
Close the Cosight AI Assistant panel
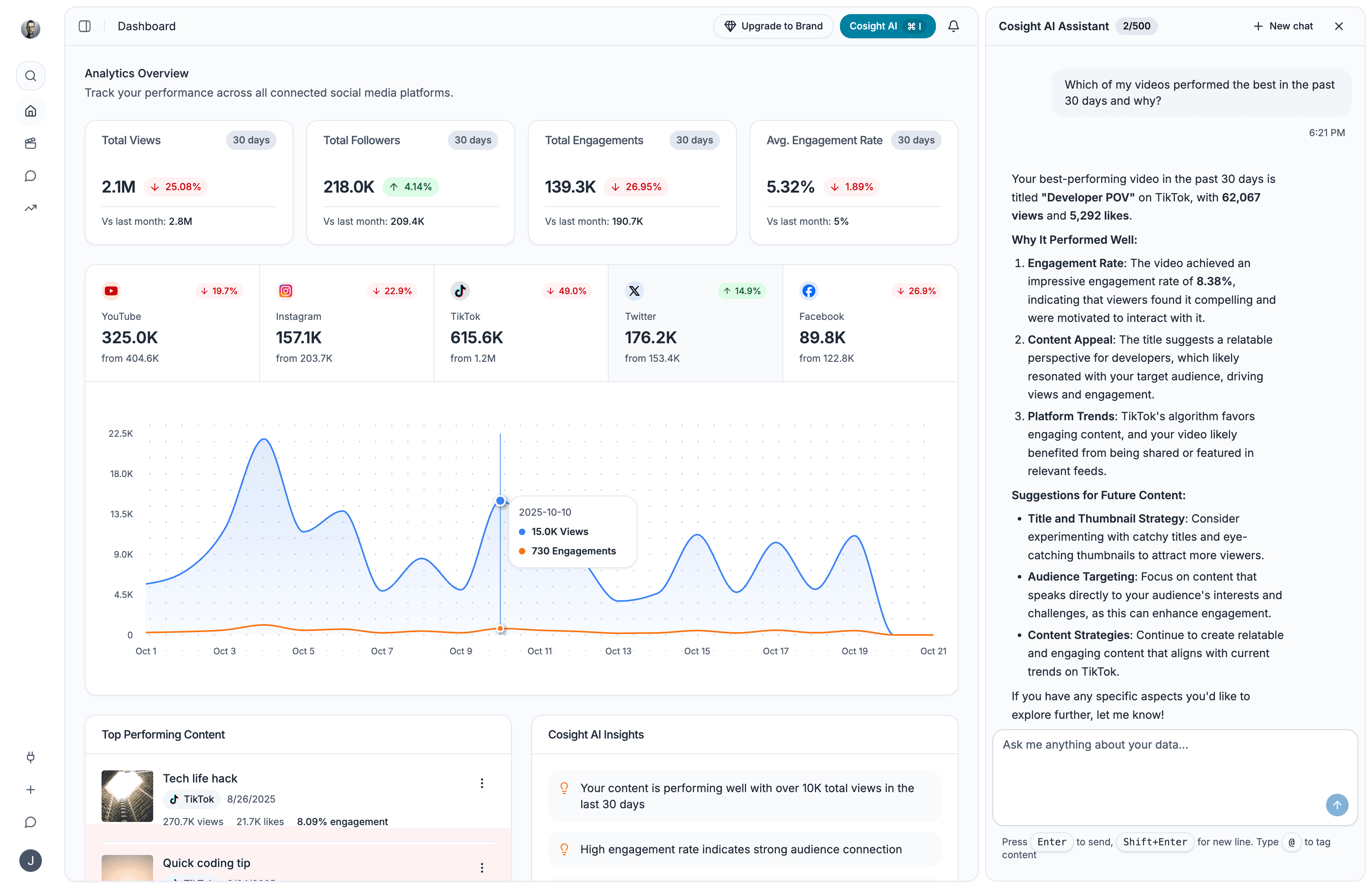[1339, 26]
